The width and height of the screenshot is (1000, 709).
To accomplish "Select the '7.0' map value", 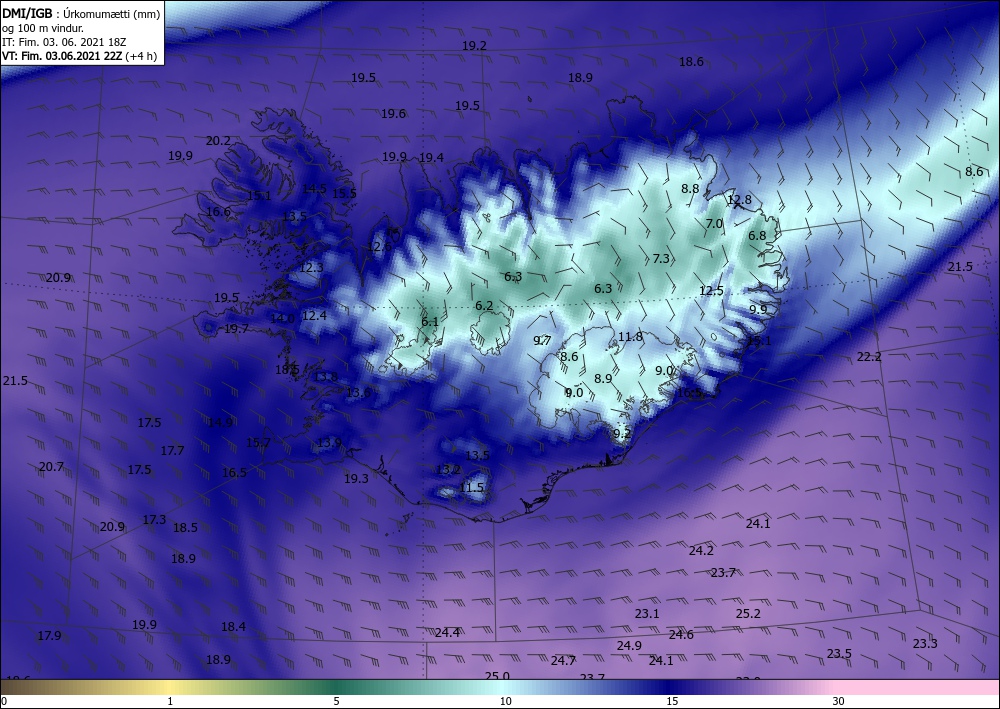I will [x=714, y=224].
